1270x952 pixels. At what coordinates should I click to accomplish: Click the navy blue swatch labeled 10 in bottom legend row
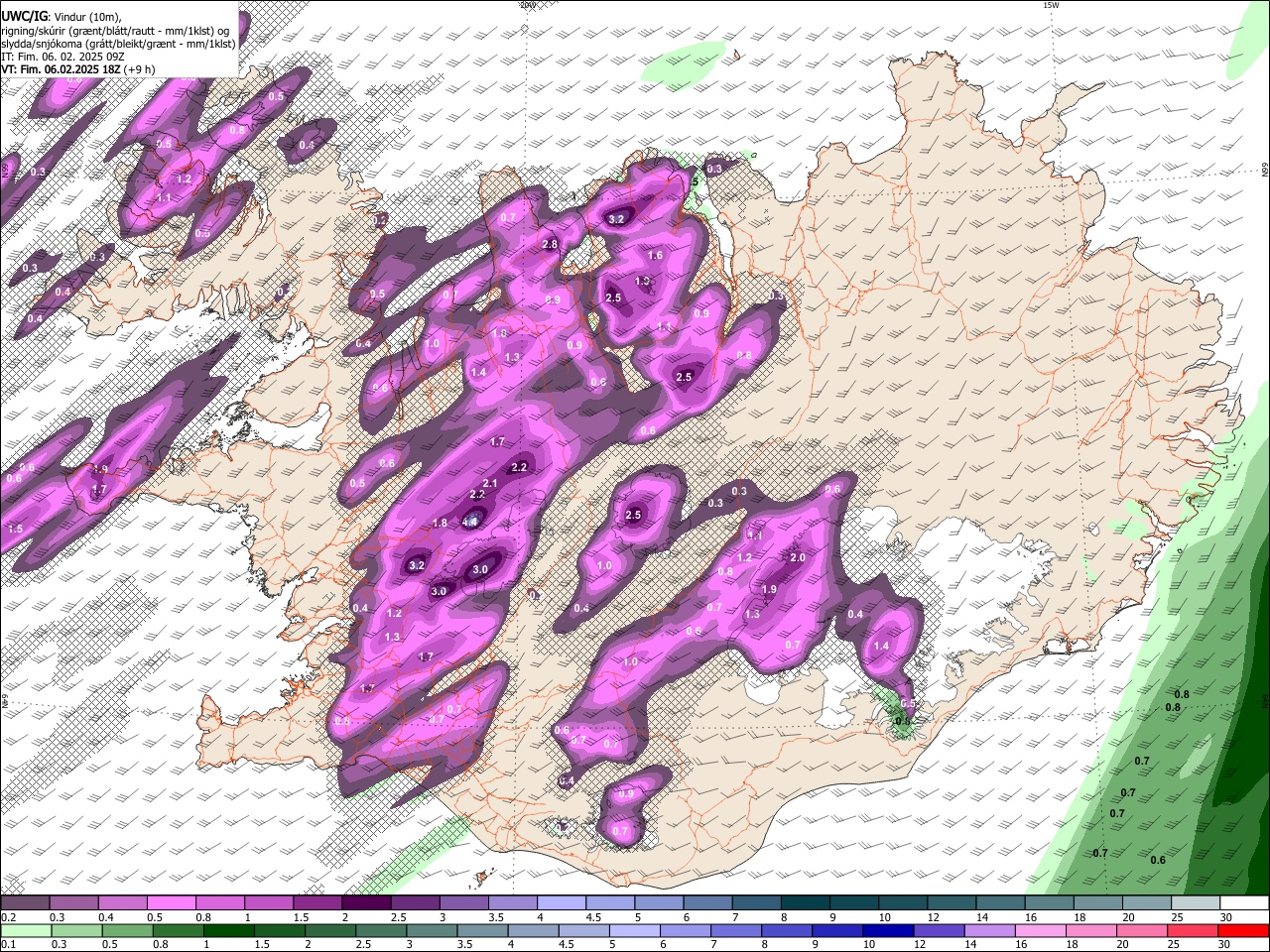click(x=887, y=931)
